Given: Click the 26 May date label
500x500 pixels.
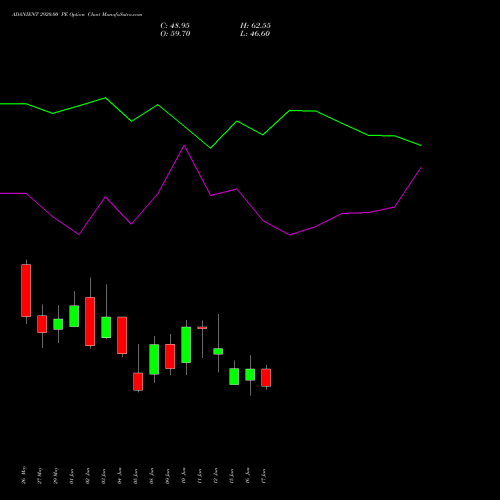Looking at the screenshot, I should click(24, 475).
